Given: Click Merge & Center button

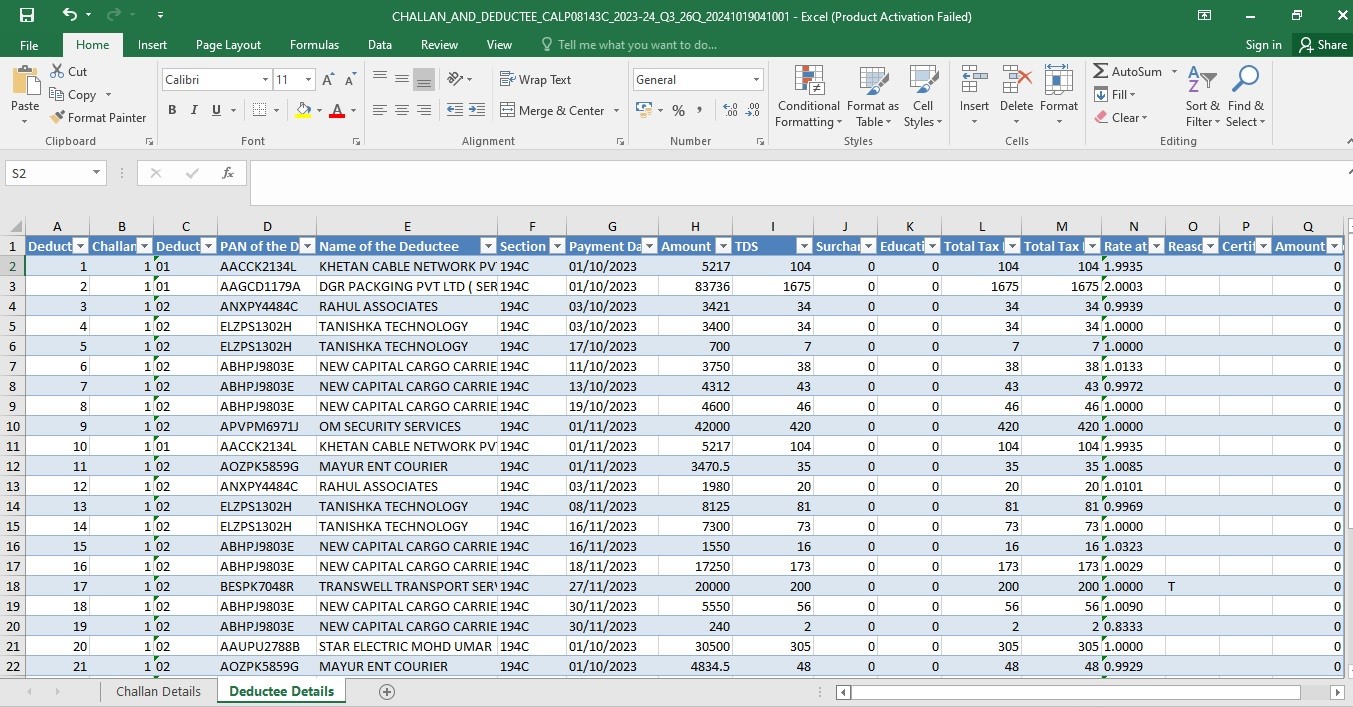Looking at the screenshot, I should click(x=552, y=110).
